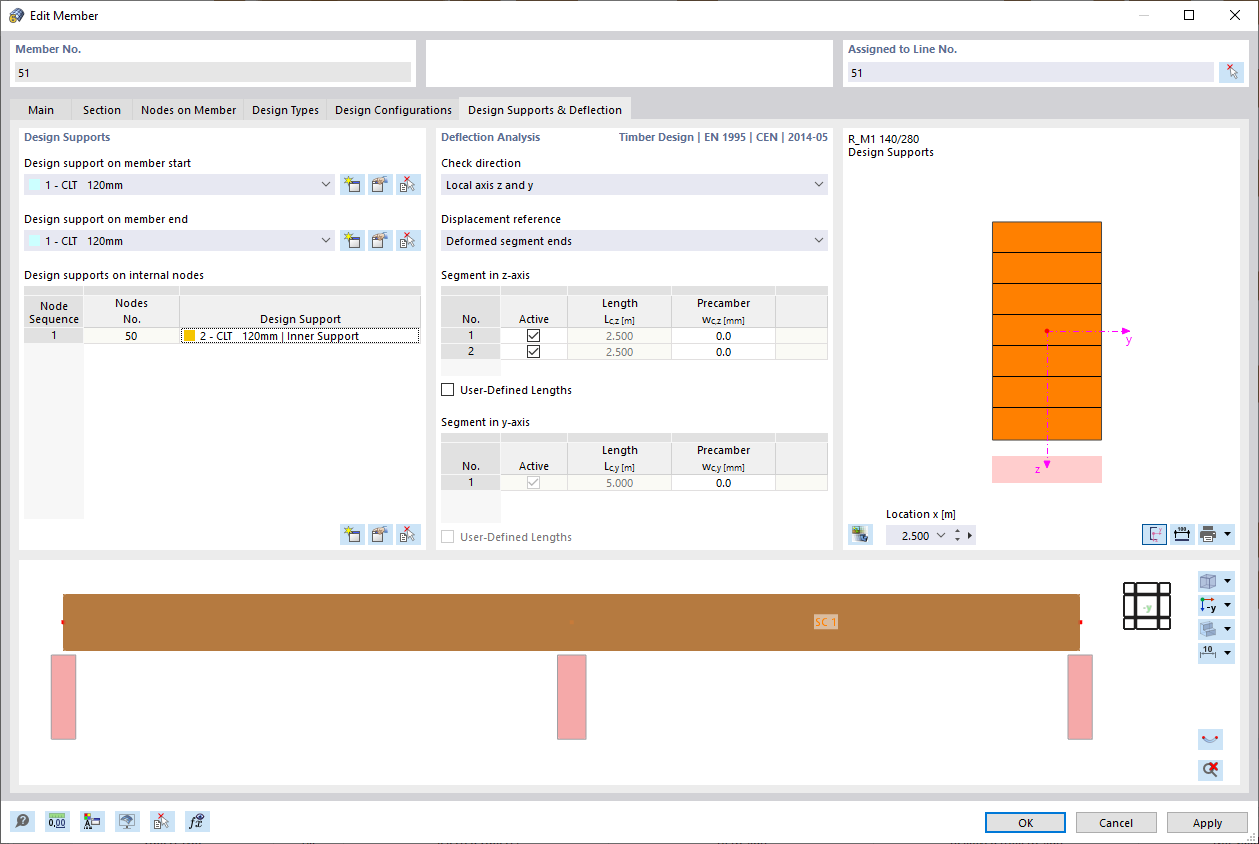Toggle dimension display in section view
The image size is (1259, 844).
pyautogui.click(x=1181, y=534)
